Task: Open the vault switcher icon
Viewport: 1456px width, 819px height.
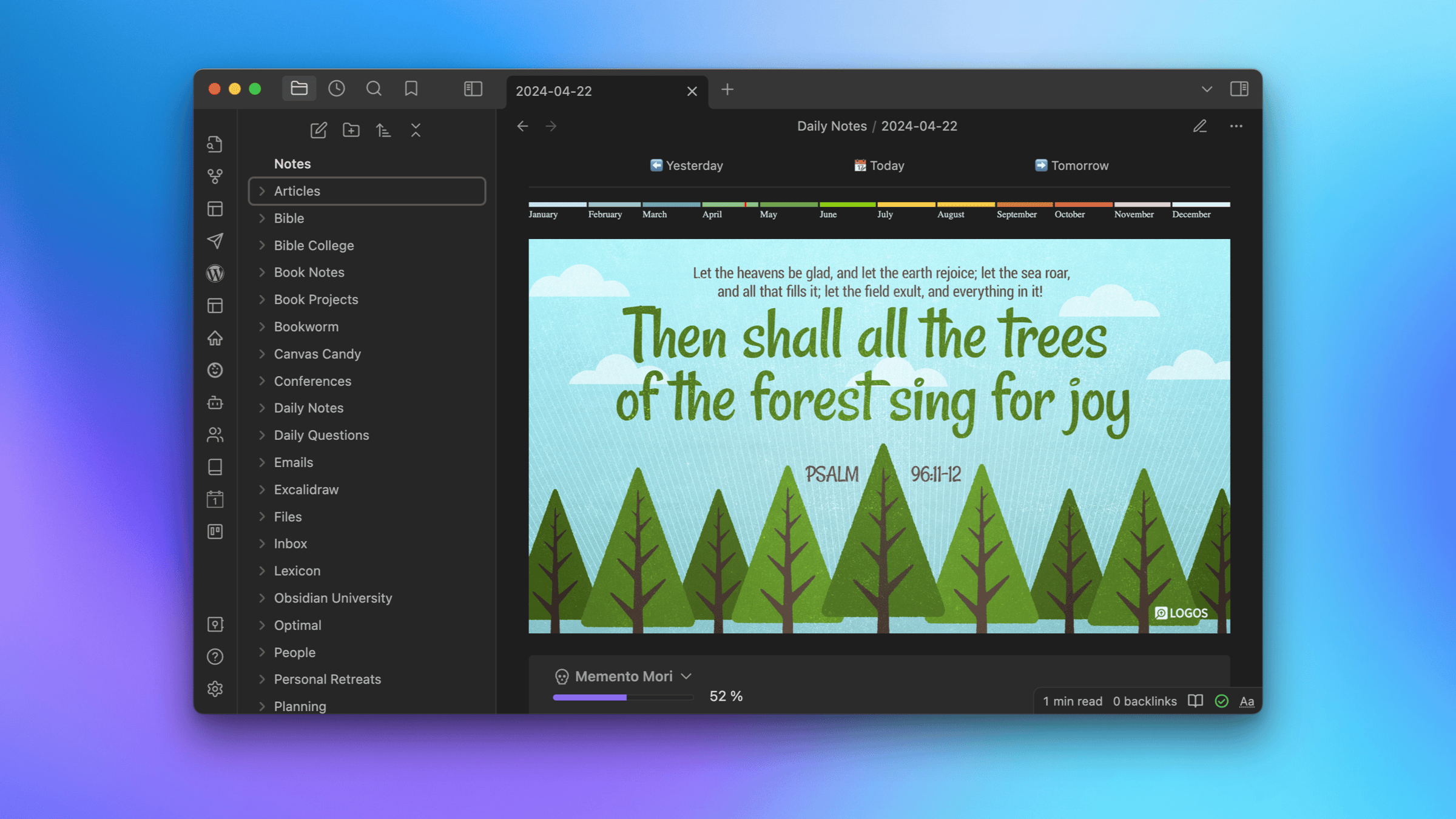Action: click(215, 624)
